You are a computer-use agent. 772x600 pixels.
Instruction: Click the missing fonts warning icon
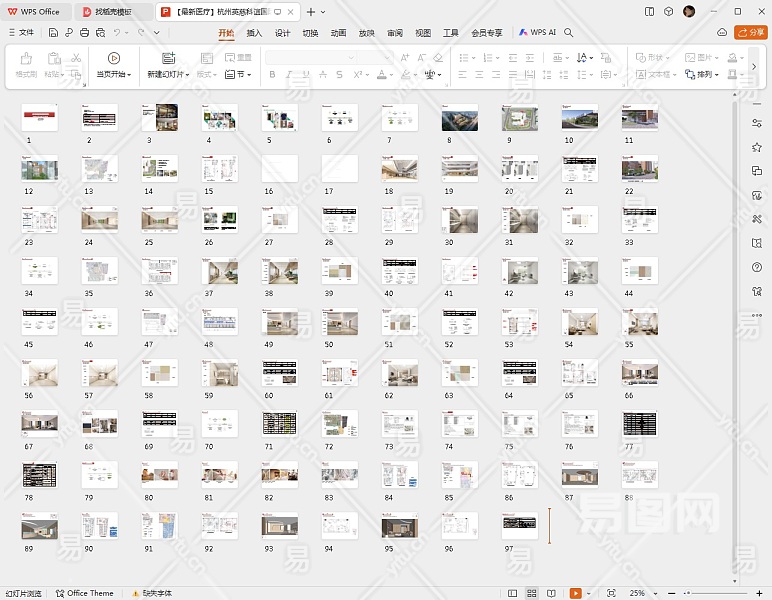click(x=136, y=593)
